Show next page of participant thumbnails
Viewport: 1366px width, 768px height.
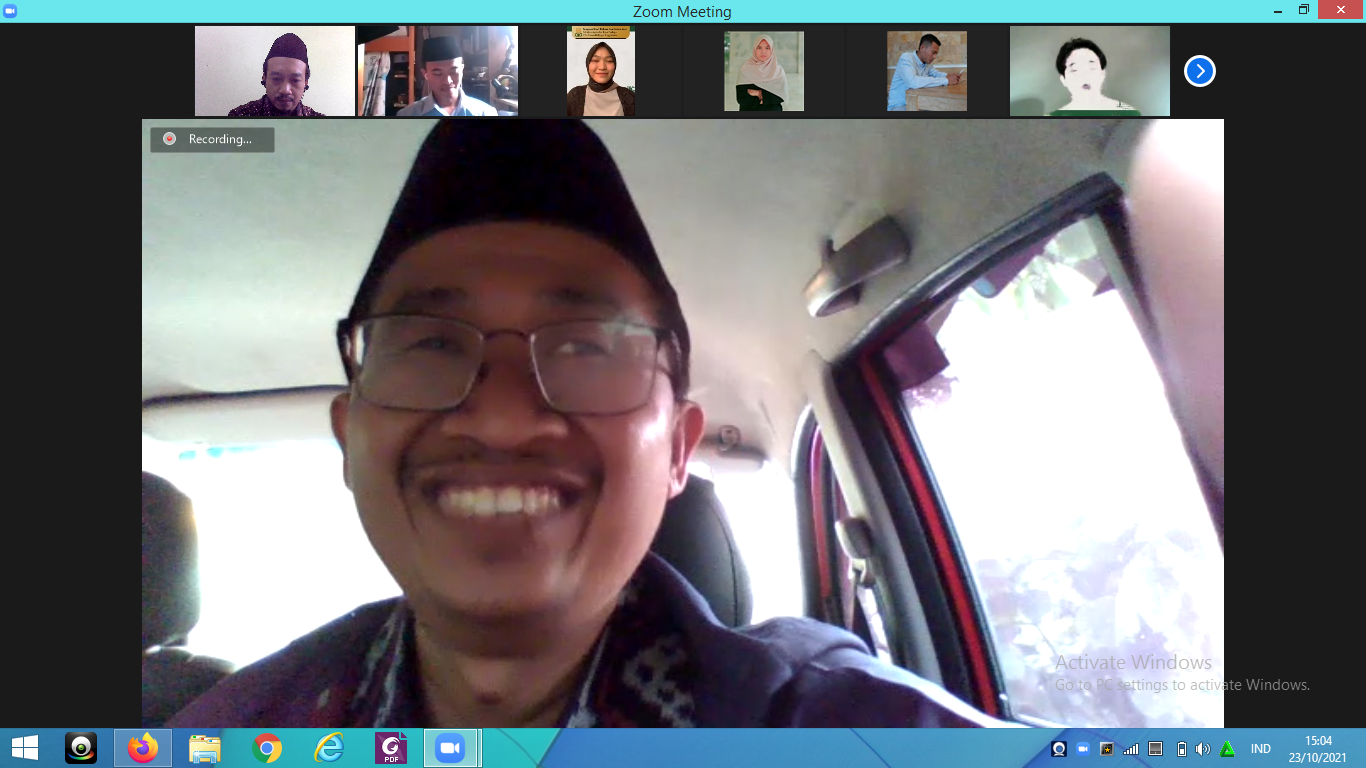click(1199, 71)
